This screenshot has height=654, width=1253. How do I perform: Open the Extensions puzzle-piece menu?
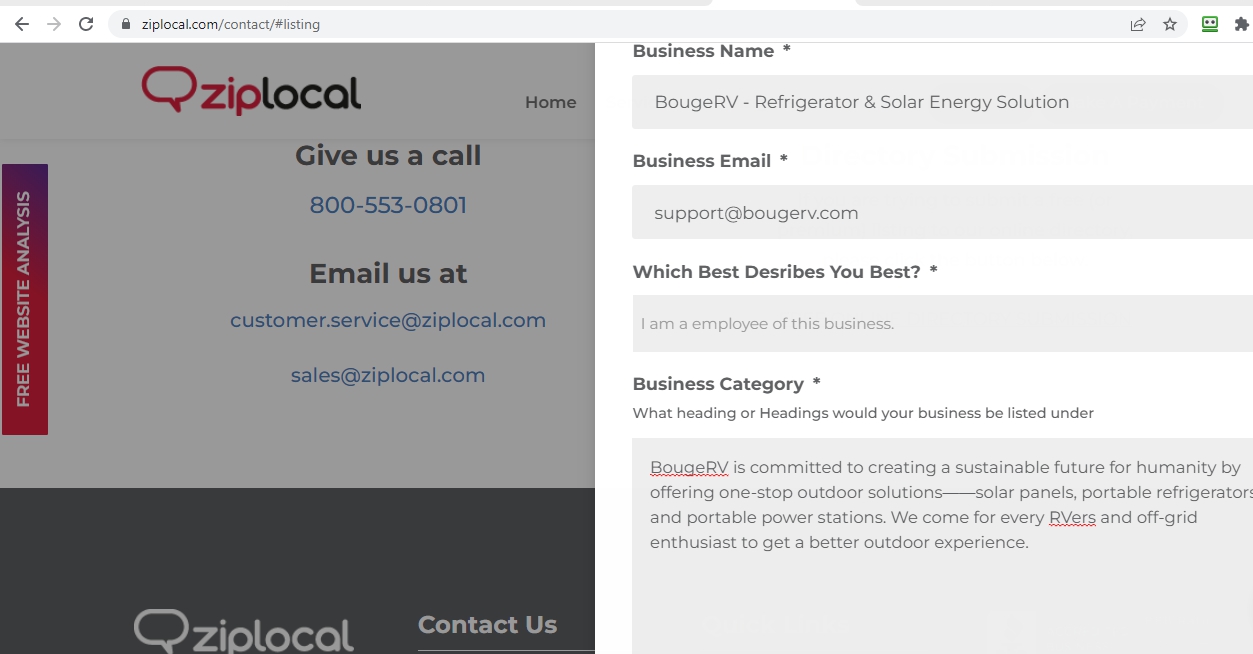click(x=1242, y=24)
